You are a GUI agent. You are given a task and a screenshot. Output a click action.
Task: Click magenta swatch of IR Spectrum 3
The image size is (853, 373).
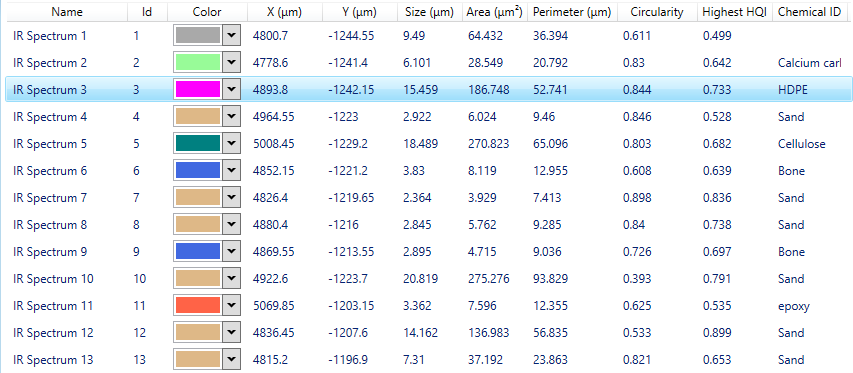[x=198, y=90]
